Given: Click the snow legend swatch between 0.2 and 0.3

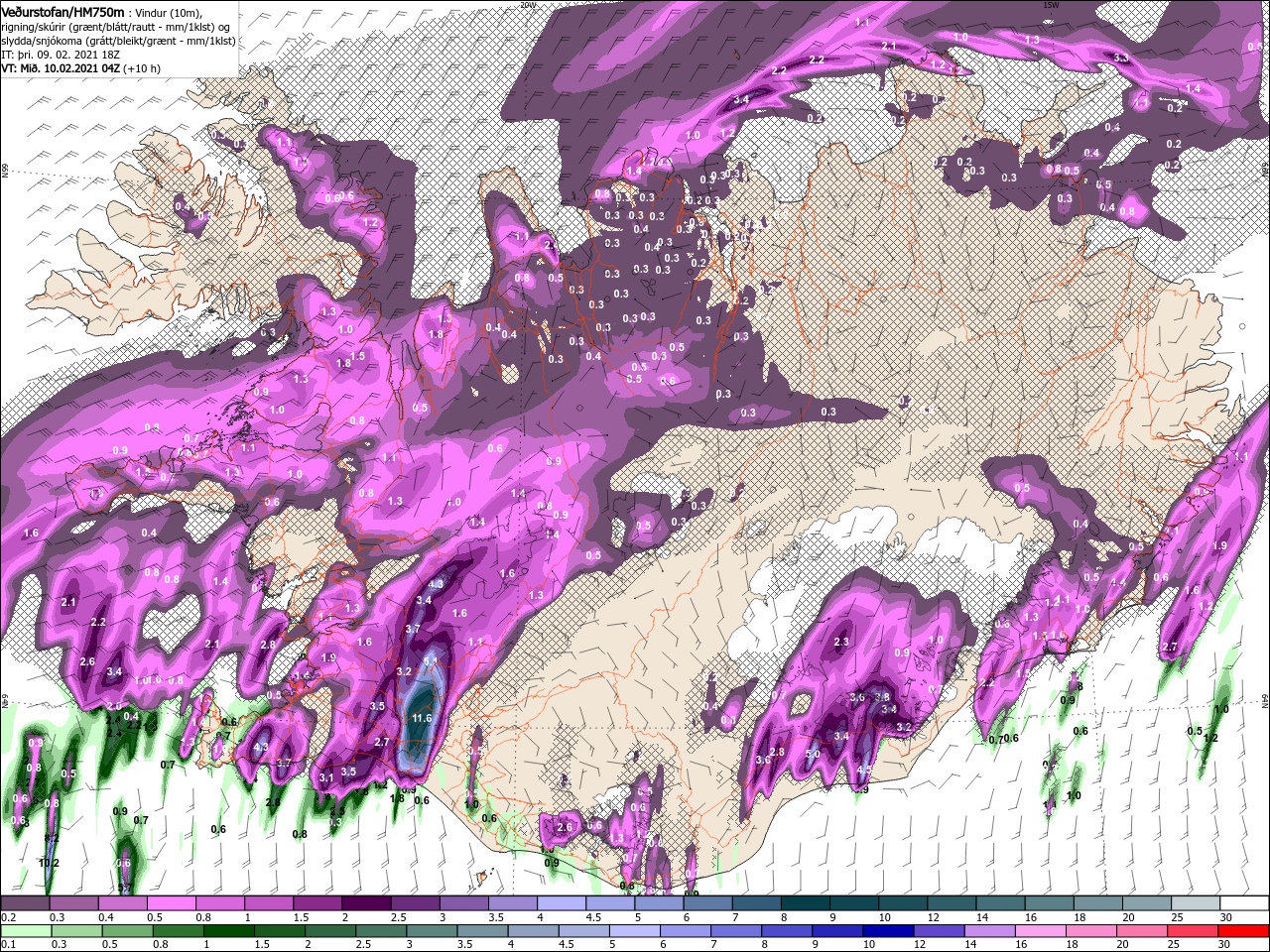Looking at the screenshot, I should click(x=25, y=904).
